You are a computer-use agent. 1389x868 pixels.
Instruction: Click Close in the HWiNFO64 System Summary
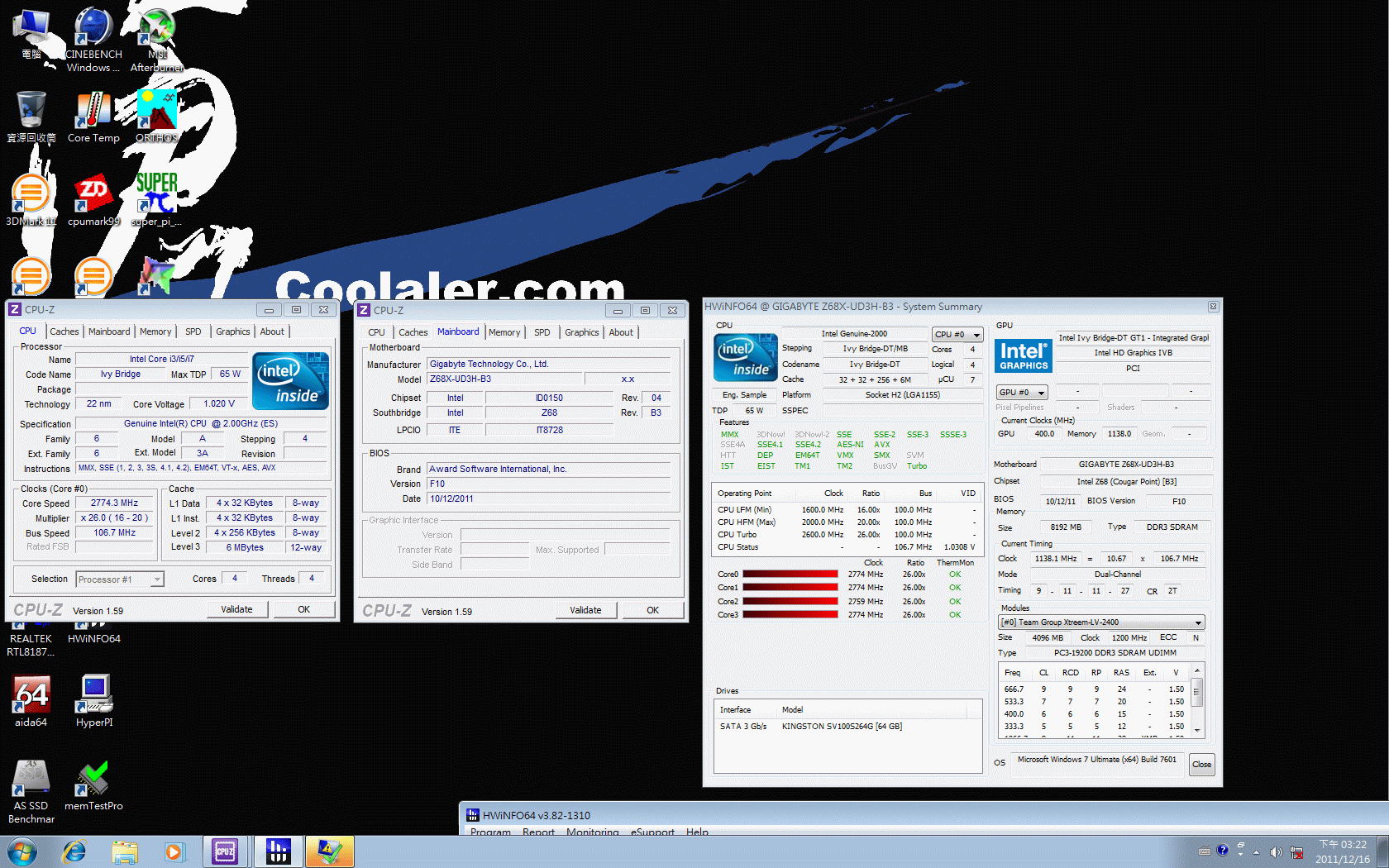(x=1201, y=764)
